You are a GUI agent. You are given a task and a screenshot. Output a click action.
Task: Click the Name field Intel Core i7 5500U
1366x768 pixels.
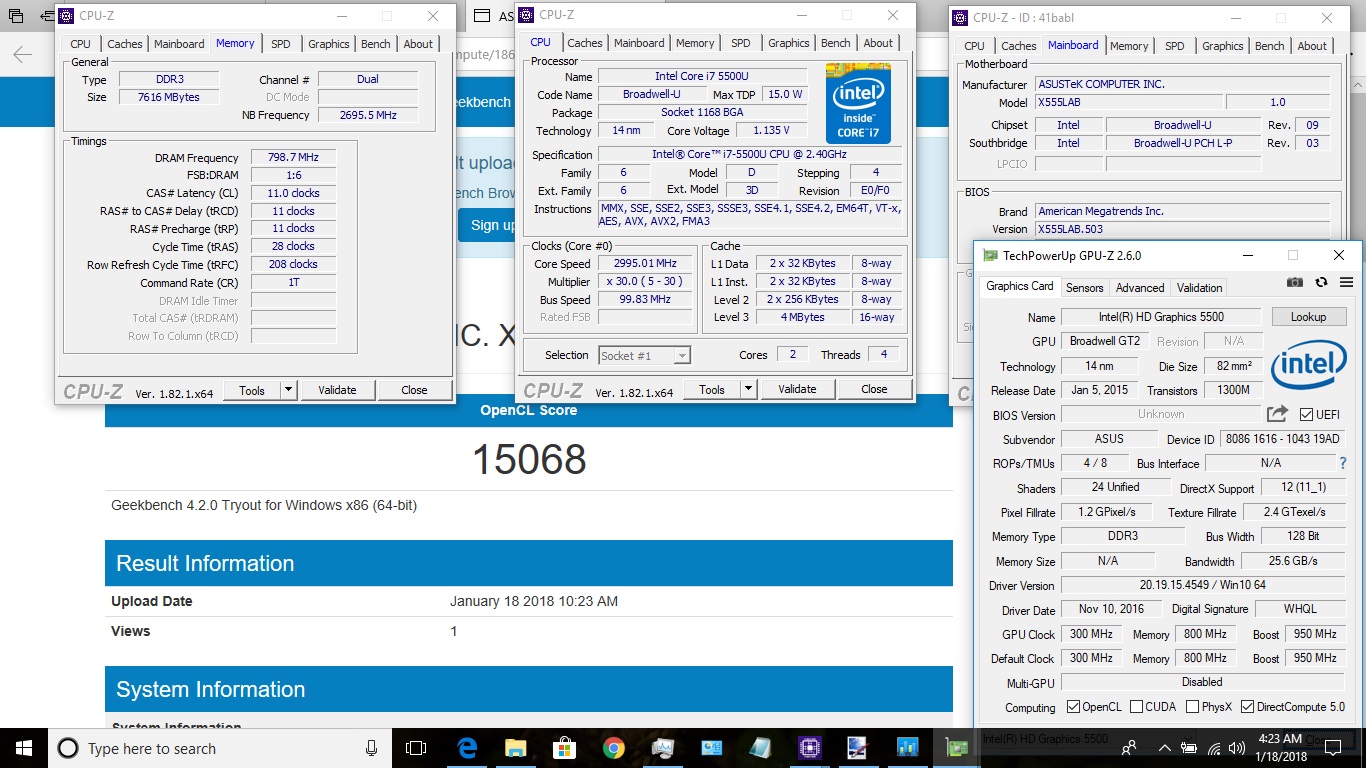point(702,76)
